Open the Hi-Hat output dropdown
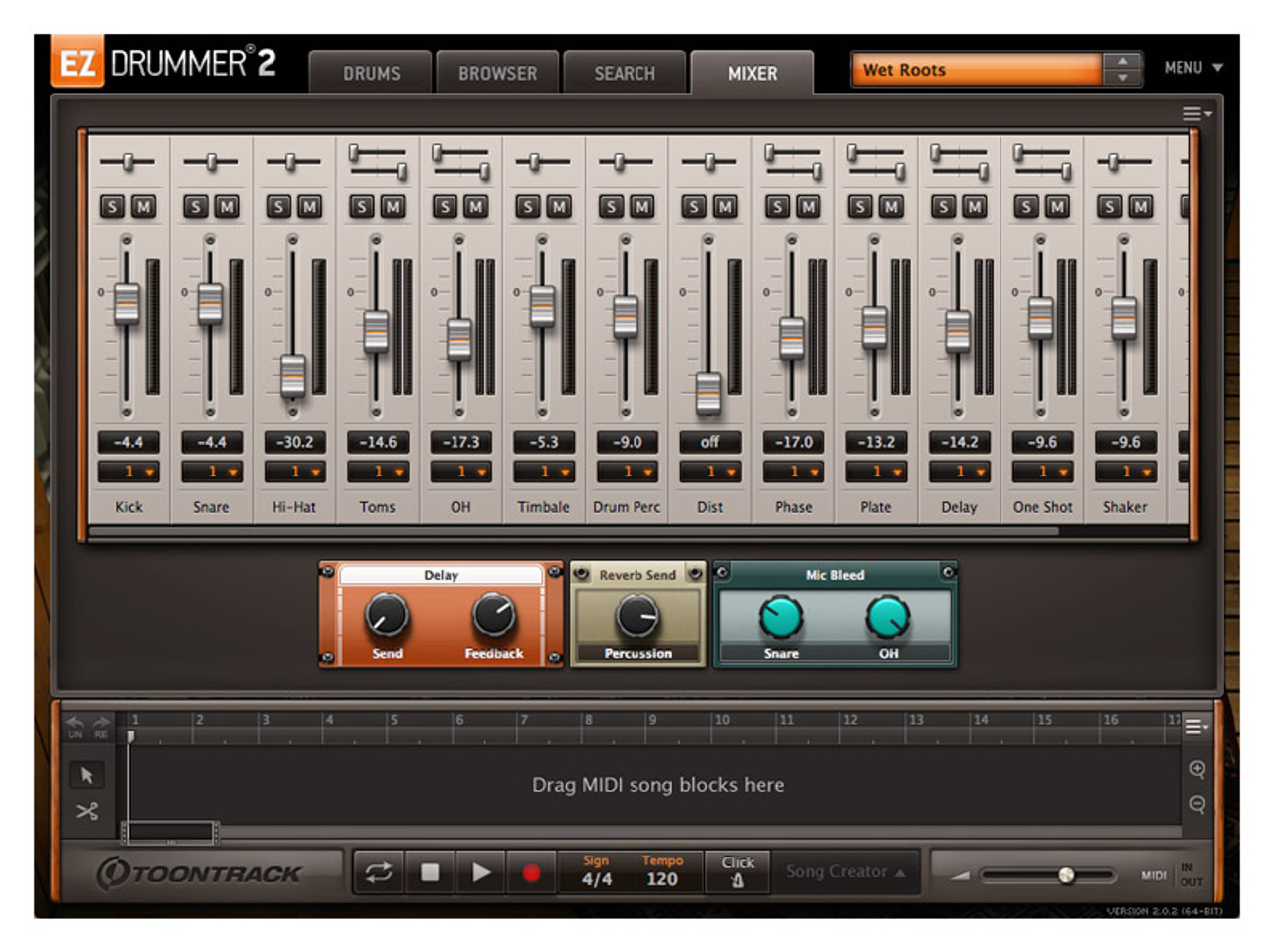Screen dimensions: 1273x952 pyautogui.click(x=294, y=472)
